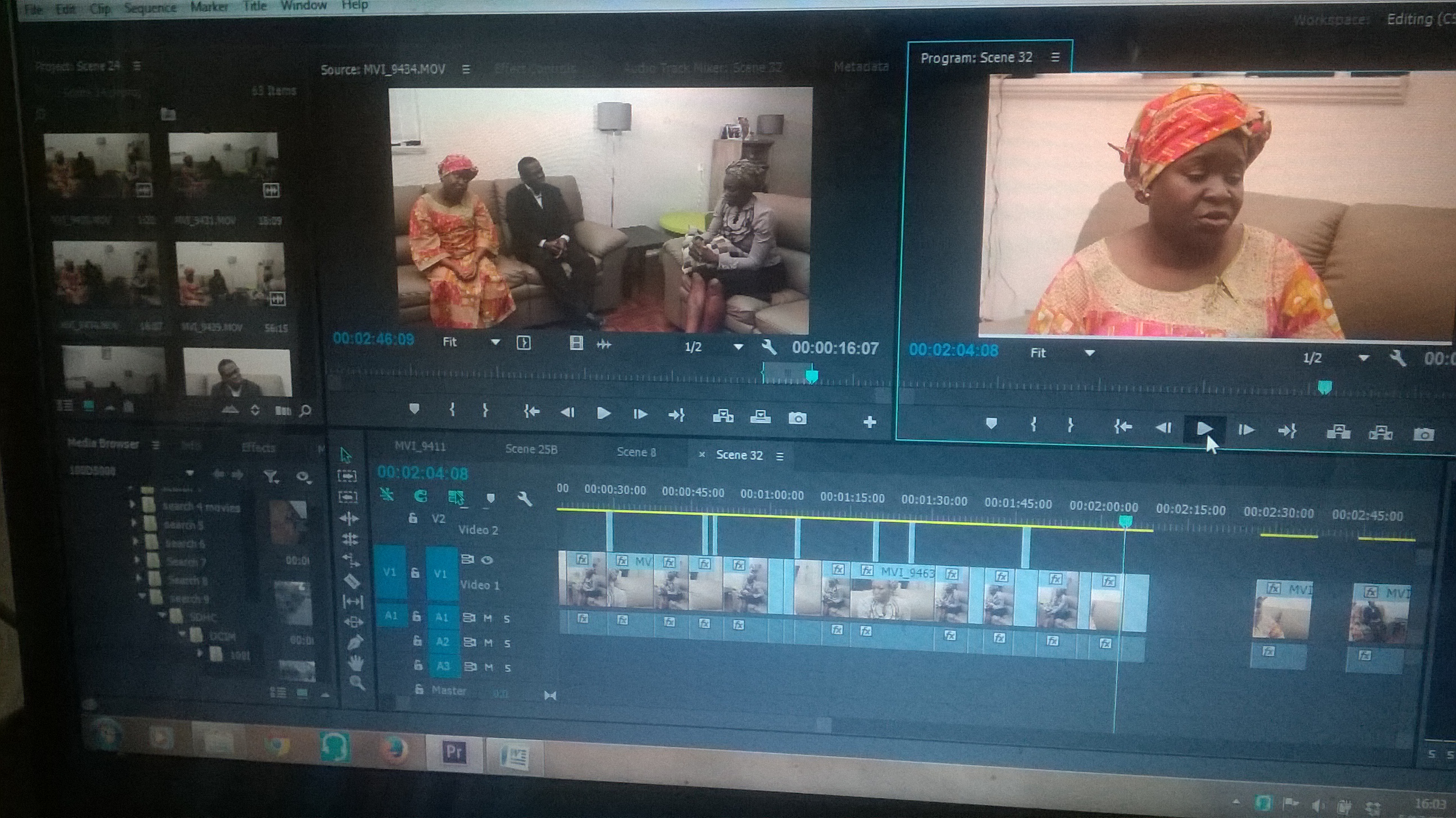Toggle lock on track V2
1456x818 pixels.
413,519
